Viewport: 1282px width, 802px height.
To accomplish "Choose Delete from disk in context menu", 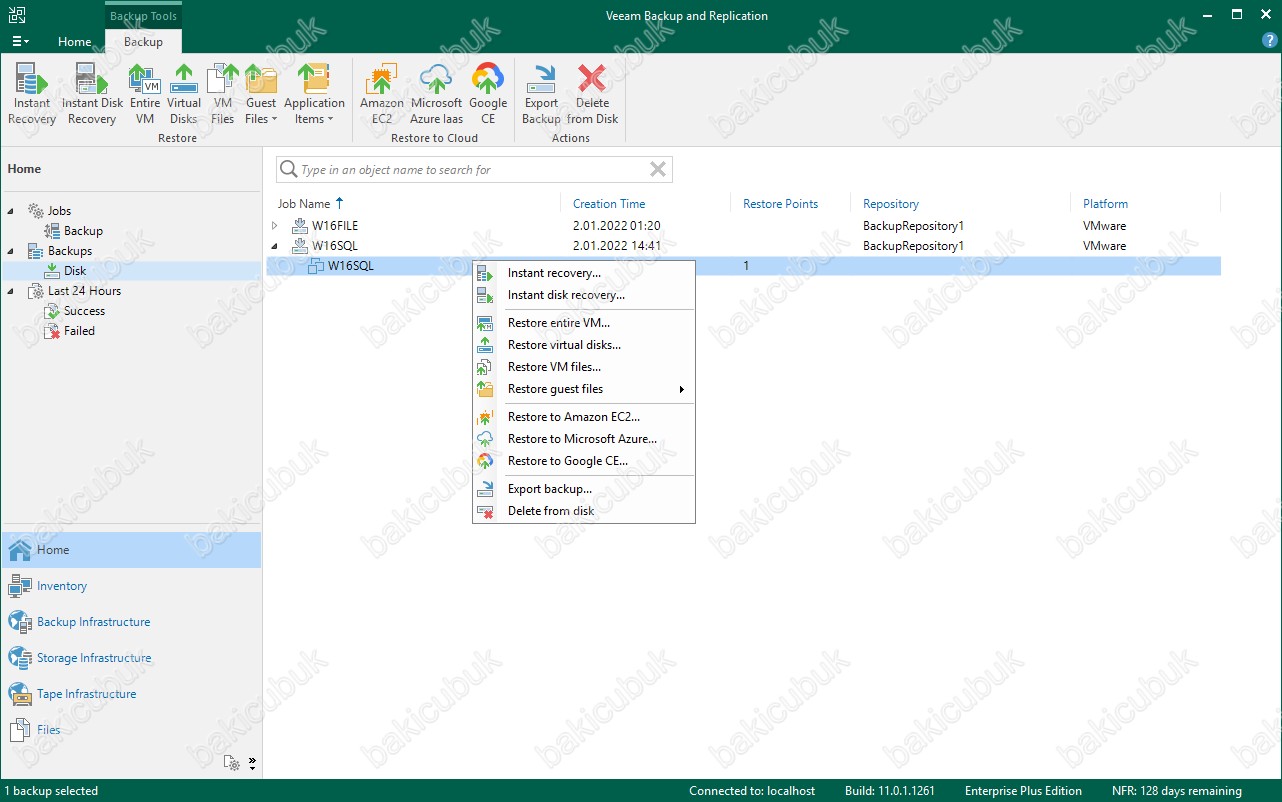I will (583, 511).
